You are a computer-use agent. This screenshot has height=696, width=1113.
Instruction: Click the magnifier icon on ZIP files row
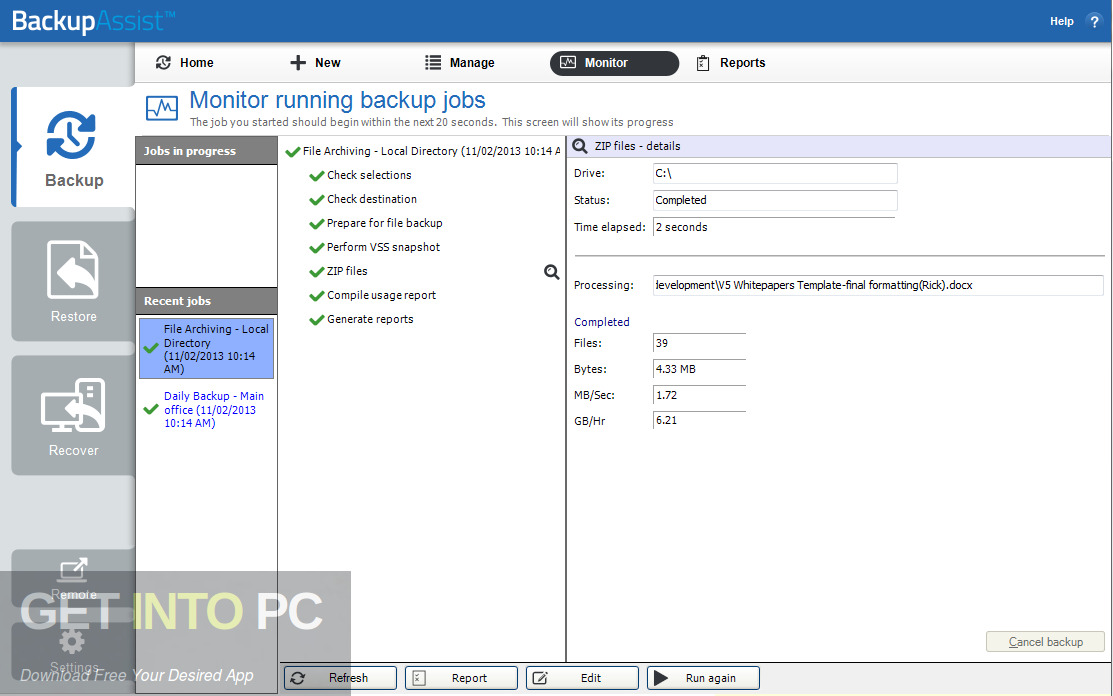(552, 272)
